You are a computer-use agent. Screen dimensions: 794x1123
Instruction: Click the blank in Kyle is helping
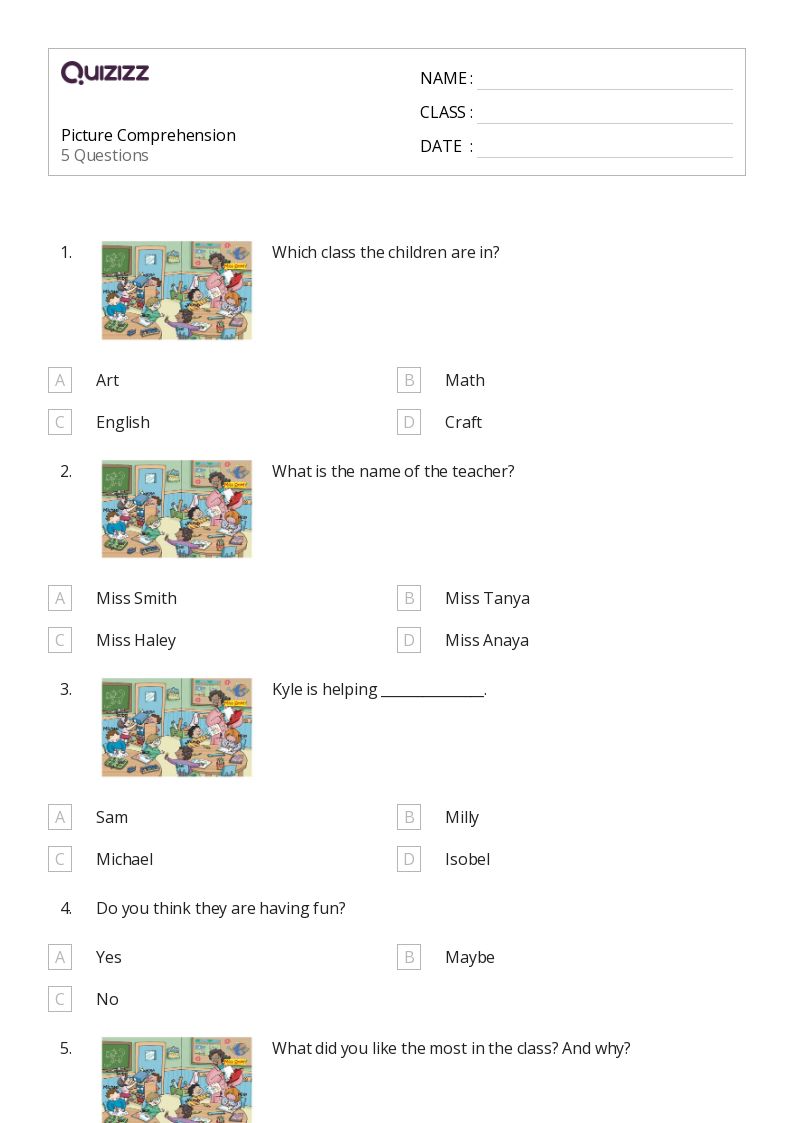(432, 691)
